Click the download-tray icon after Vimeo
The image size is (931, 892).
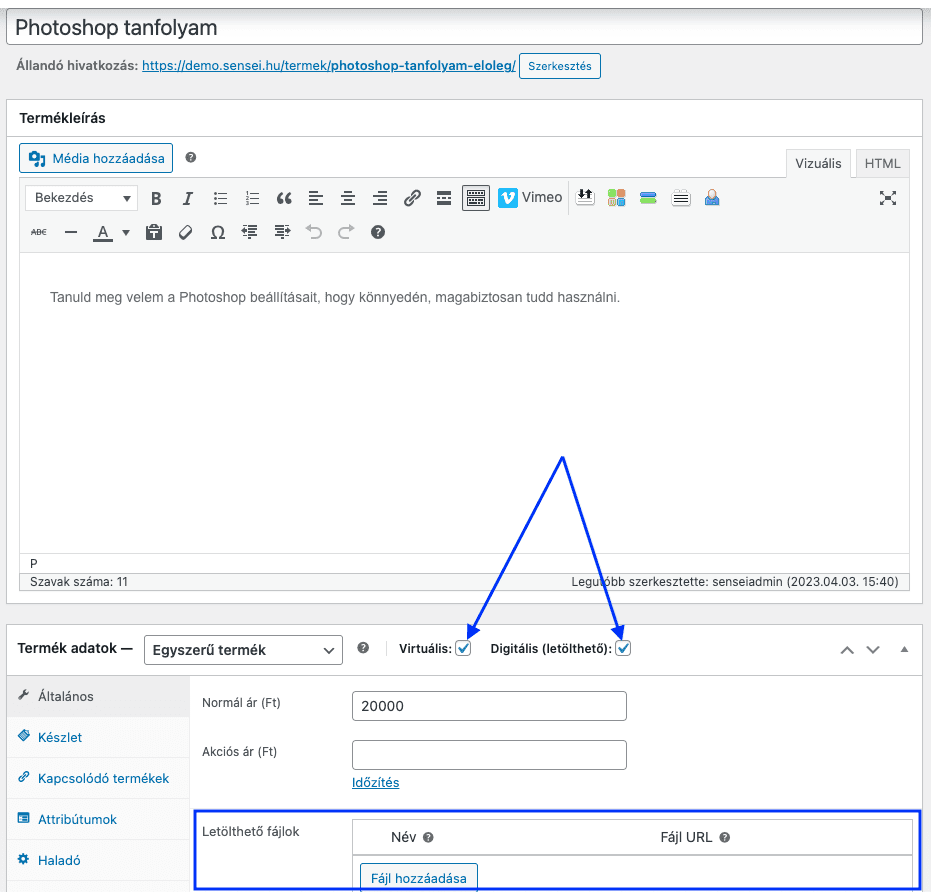click(x=585, y=198)
